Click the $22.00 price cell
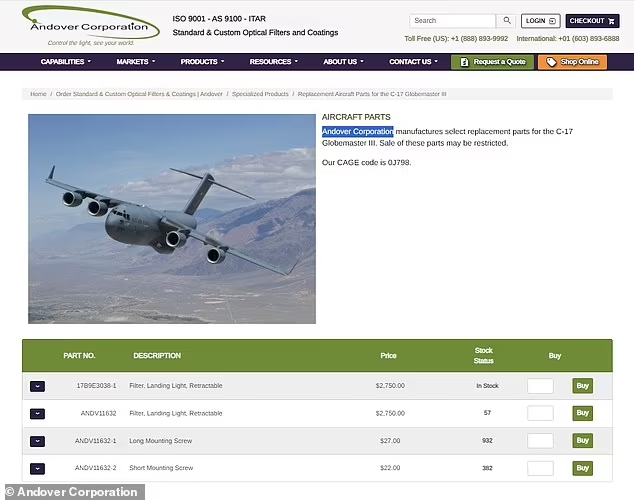The image size is (634, 500). [390, 468]
